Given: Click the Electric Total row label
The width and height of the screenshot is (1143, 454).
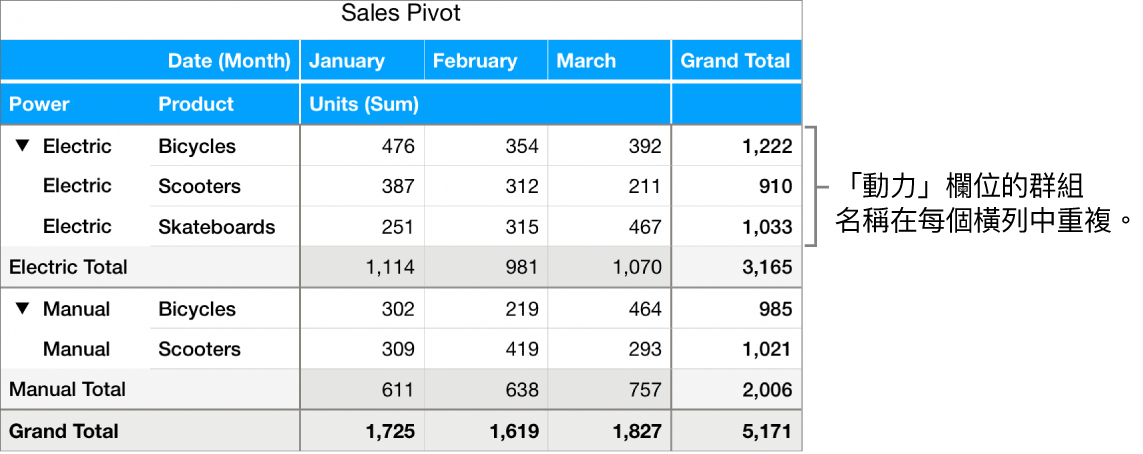Looking at the screenshot, I should (x=68, y=267).
